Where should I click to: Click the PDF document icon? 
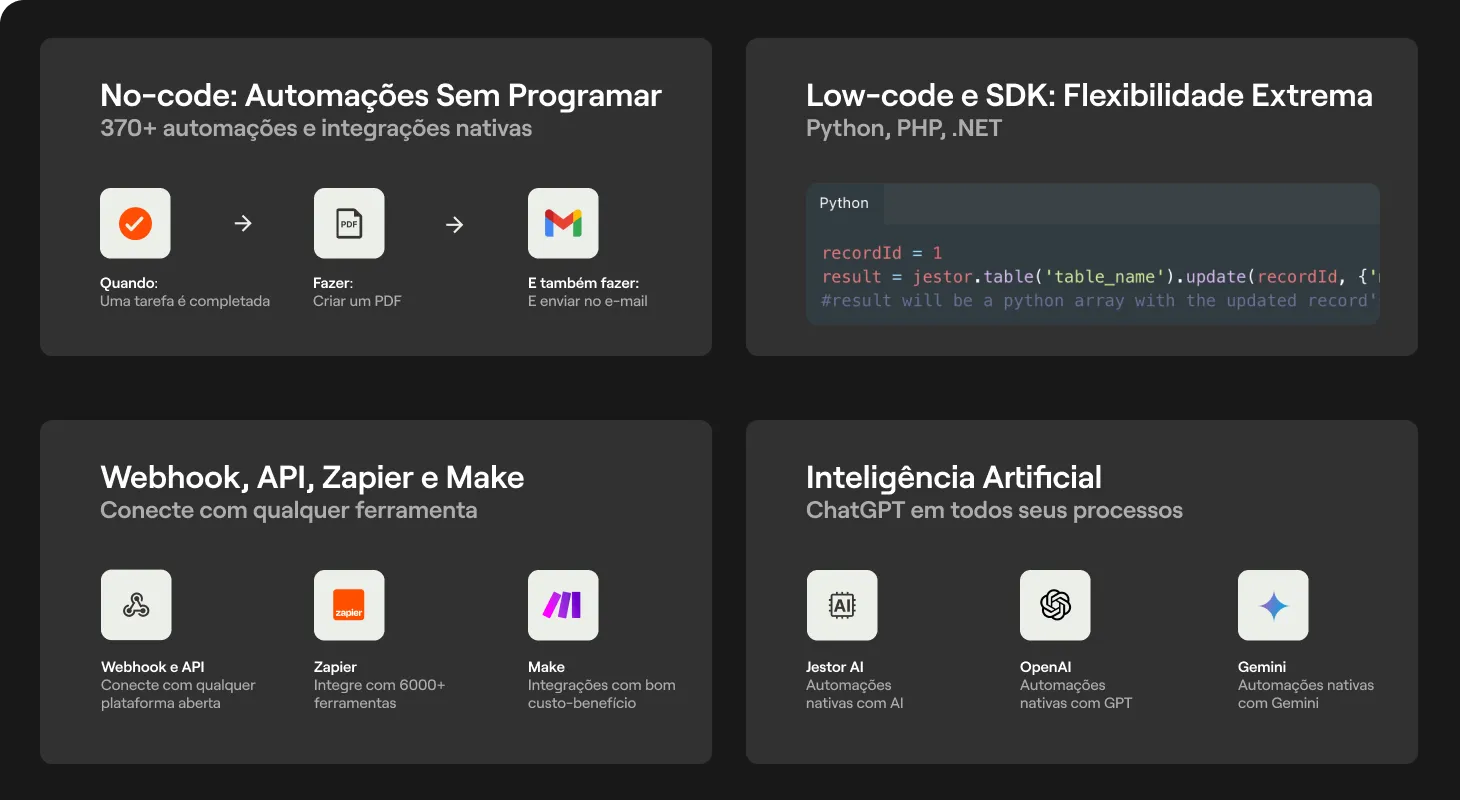tap(349, 223)
